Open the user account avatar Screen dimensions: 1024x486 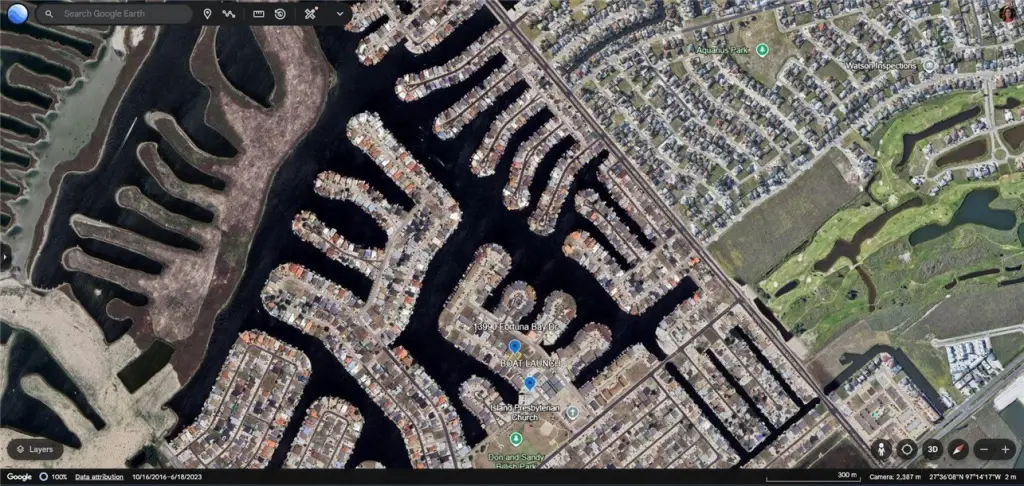click(x=1007, y=13)
